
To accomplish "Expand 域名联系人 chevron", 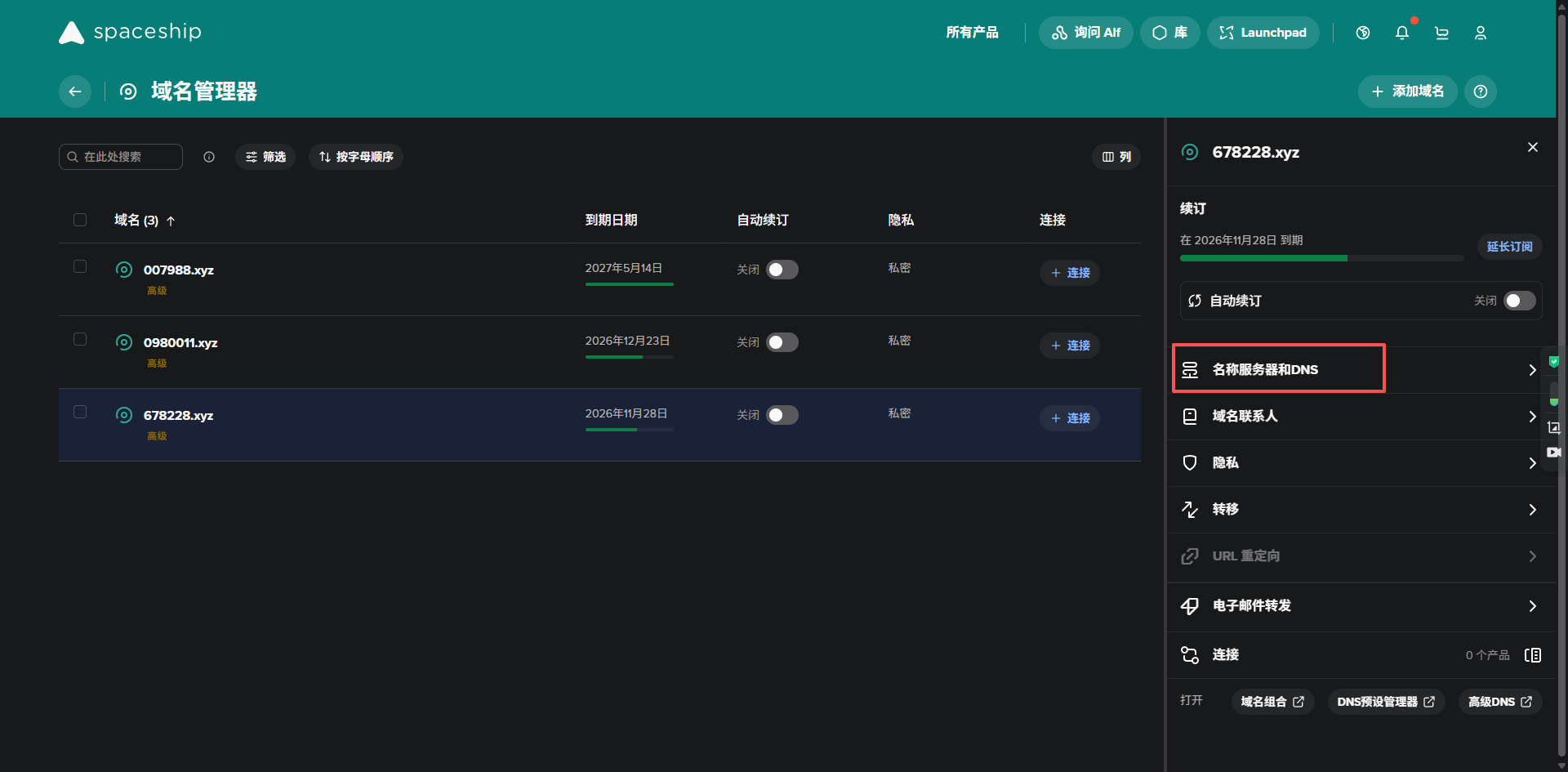I will click(1533, 417).
